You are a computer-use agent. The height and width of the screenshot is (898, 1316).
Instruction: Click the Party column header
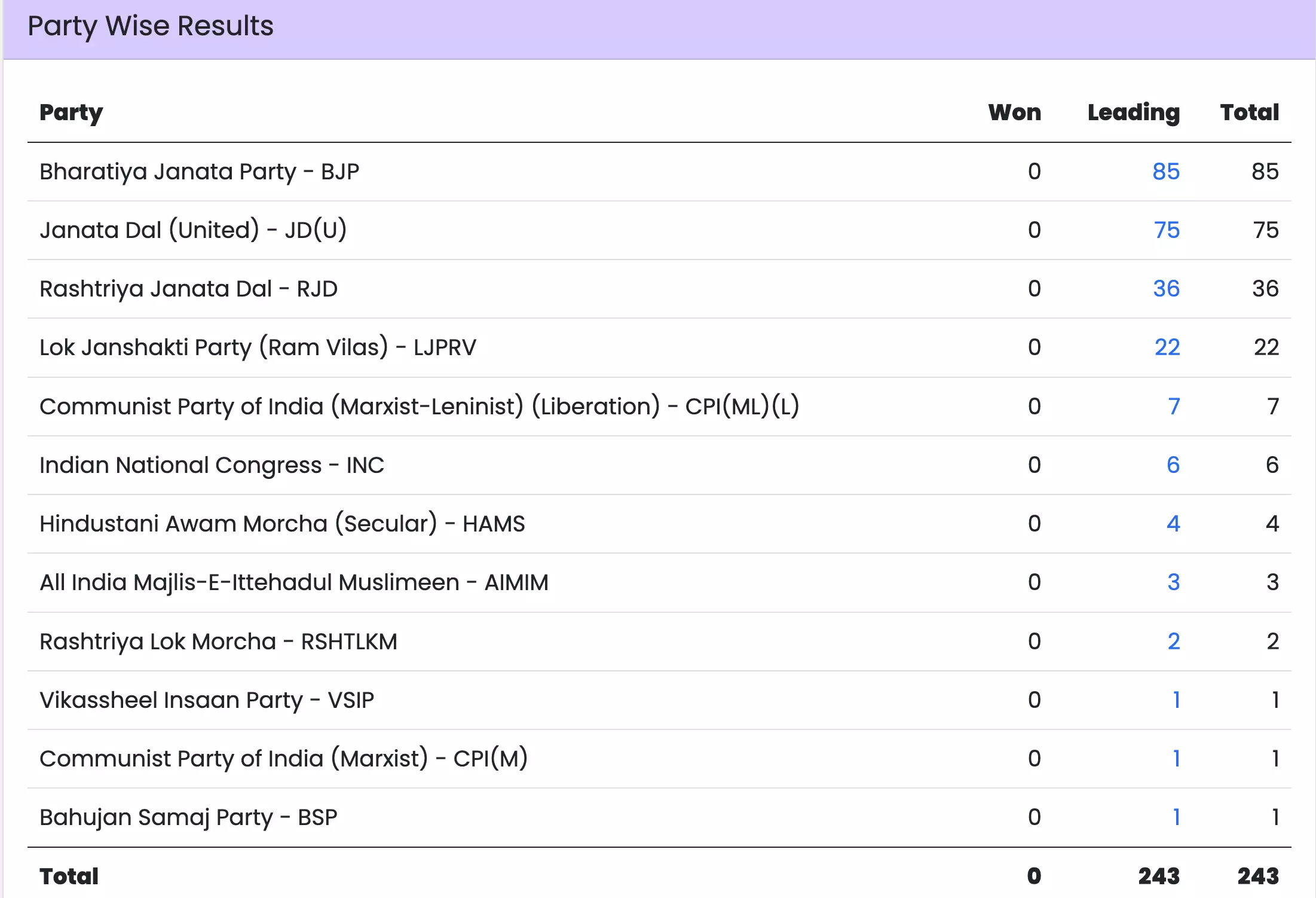pos(71,112)
